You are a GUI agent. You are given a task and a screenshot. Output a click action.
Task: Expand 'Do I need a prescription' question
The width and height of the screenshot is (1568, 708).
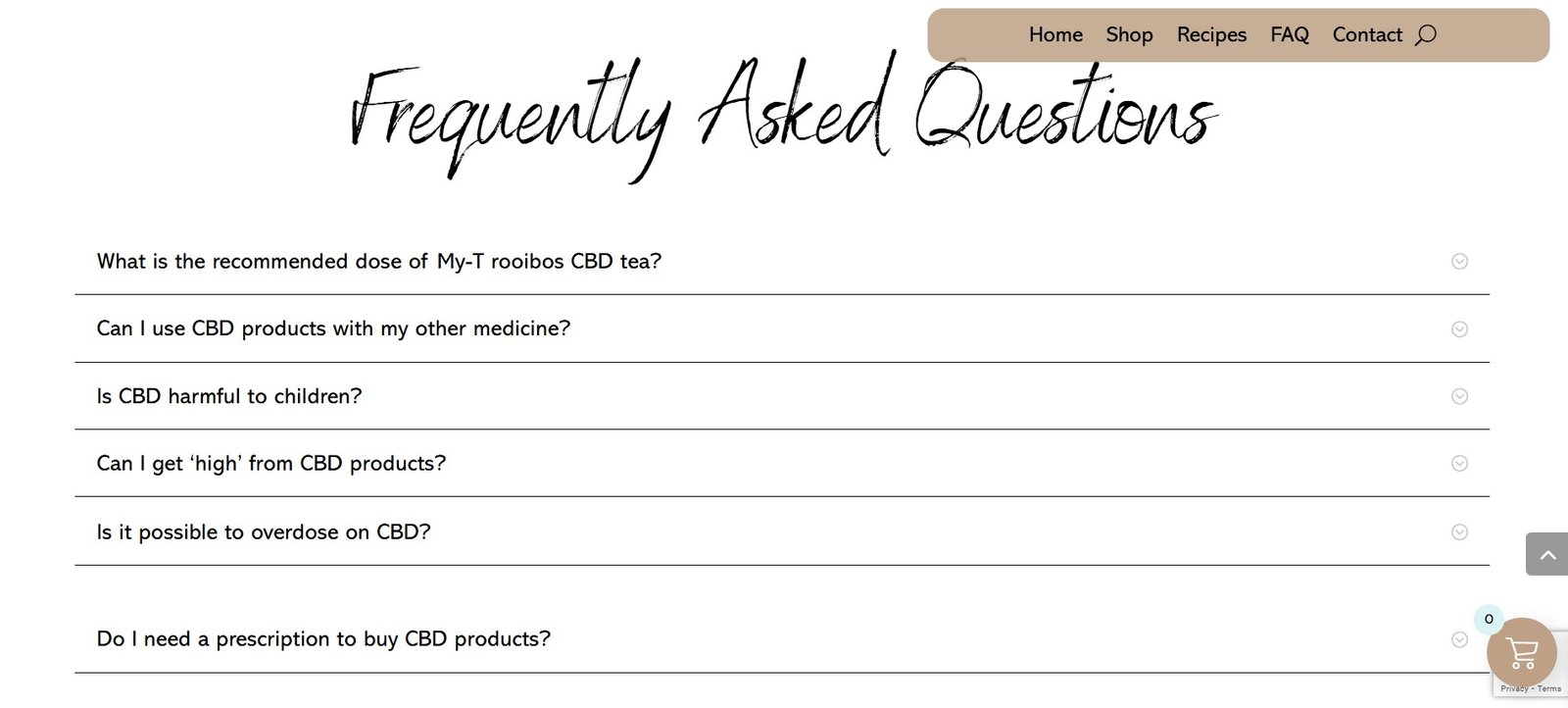[323, 639]
